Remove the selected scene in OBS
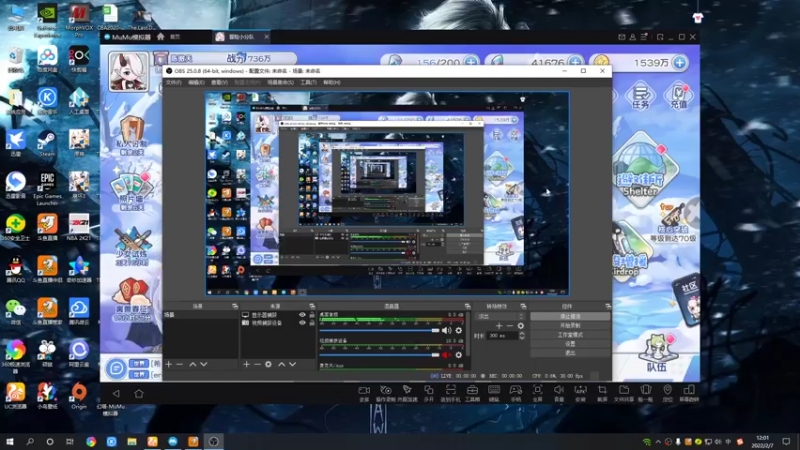The image size is (800, 450). click(180, 364)
